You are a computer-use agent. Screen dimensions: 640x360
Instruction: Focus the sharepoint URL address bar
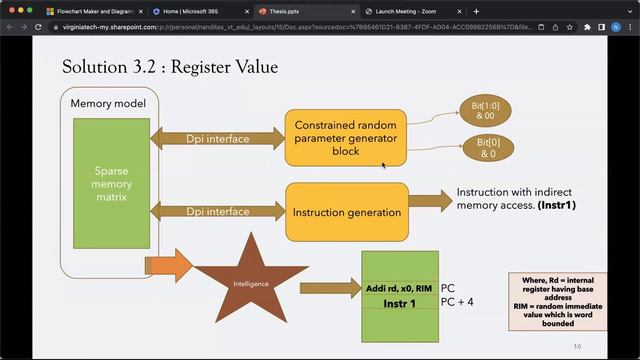click(297, 27)
